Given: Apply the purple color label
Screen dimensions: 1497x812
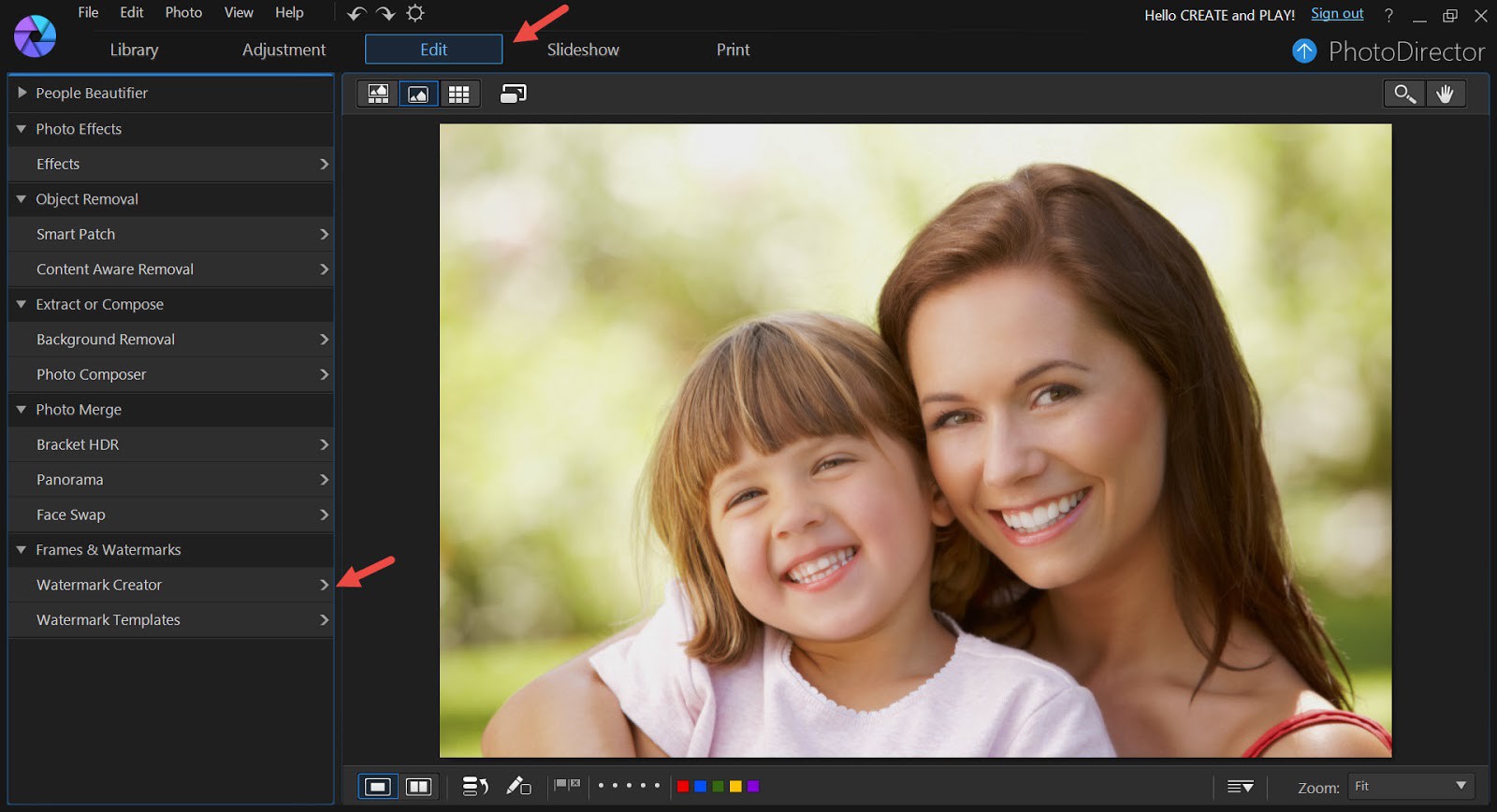Looking at the screenshot, I should coord(753,786).
